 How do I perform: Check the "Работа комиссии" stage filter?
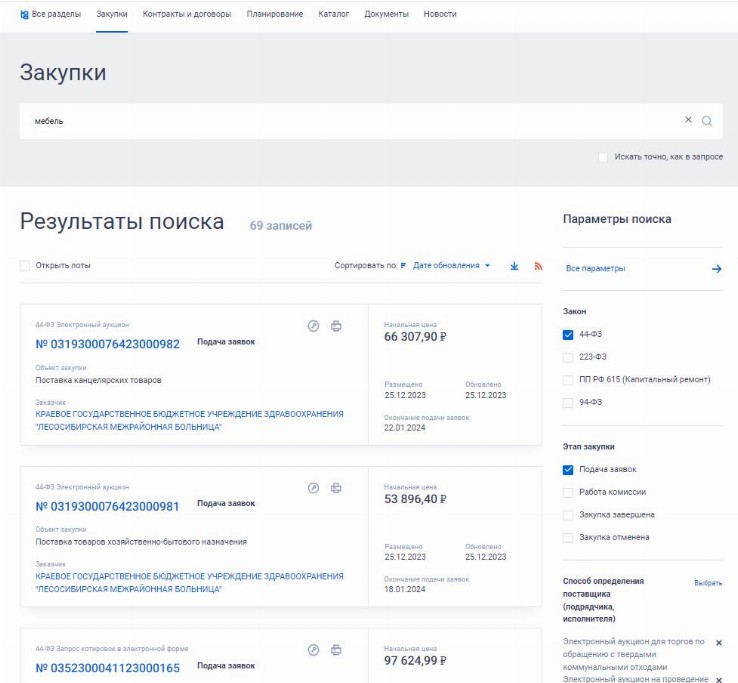pyautogui.click(x=568, y=492)
